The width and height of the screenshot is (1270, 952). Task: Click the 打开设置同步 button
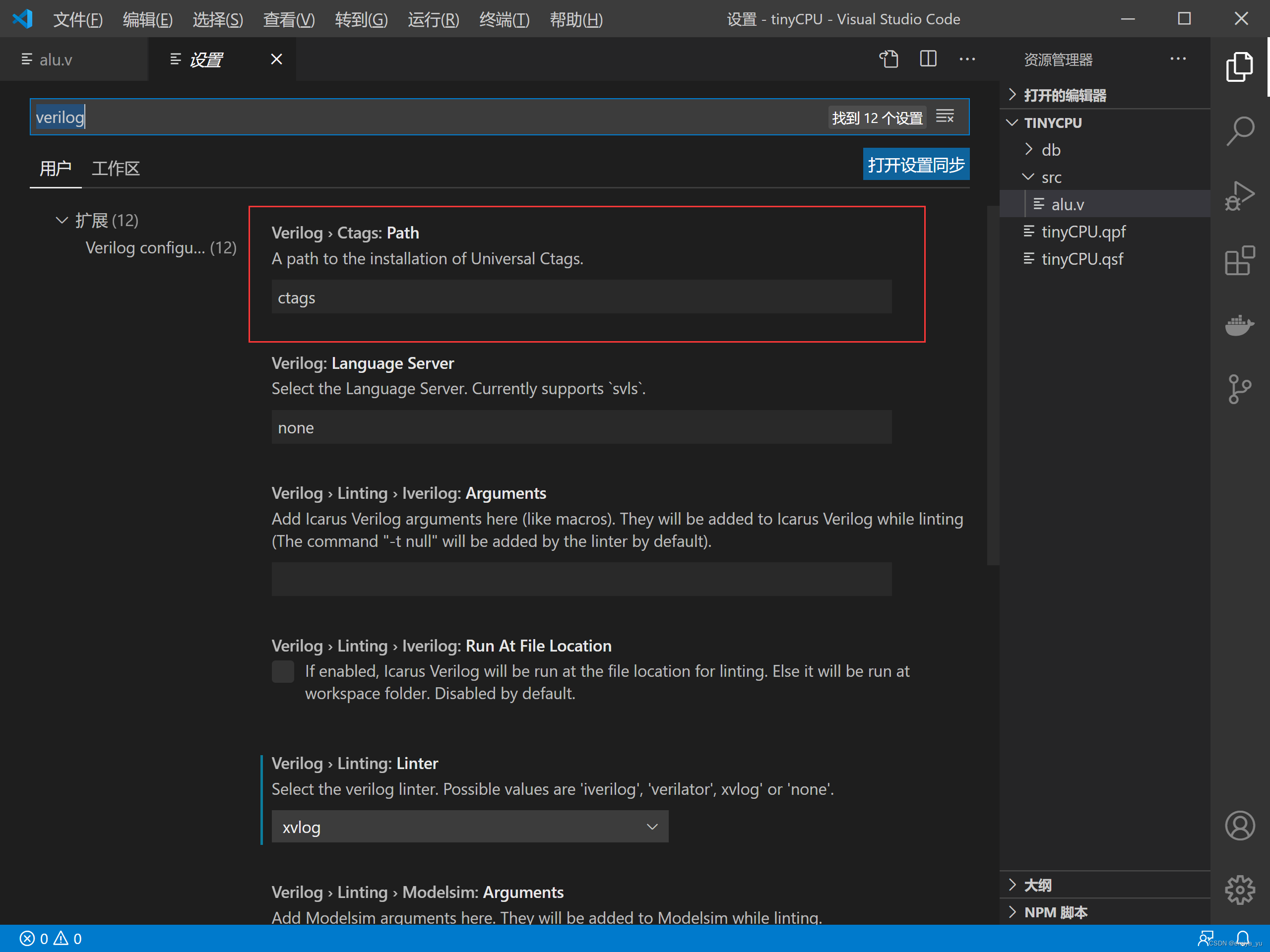coord(916,164)
